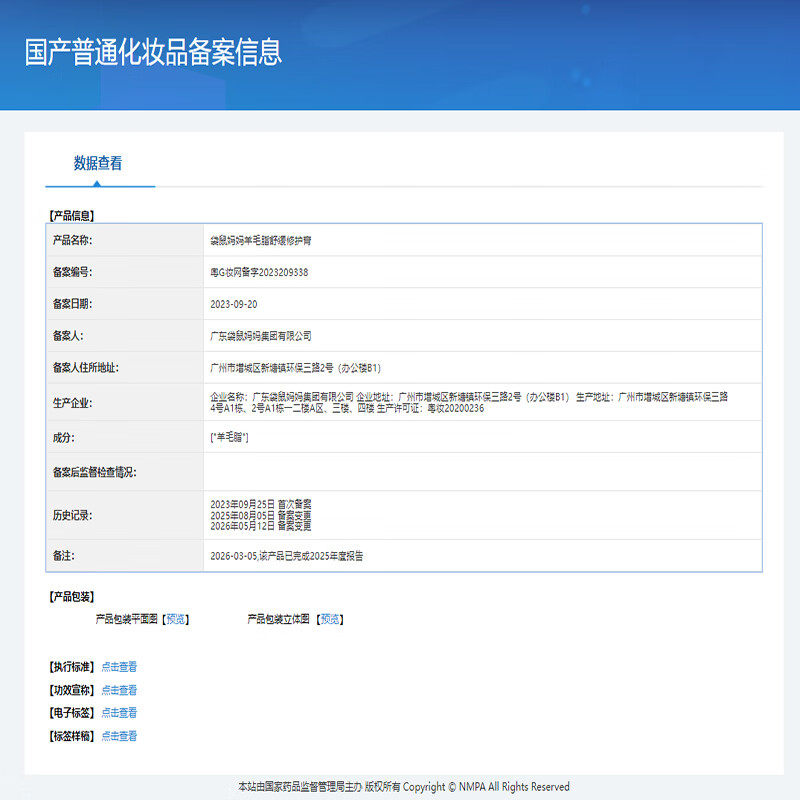800x800 pixels.
Task: Select history entry 2025年08月05日 备案变更
Action: pos(261,515)
